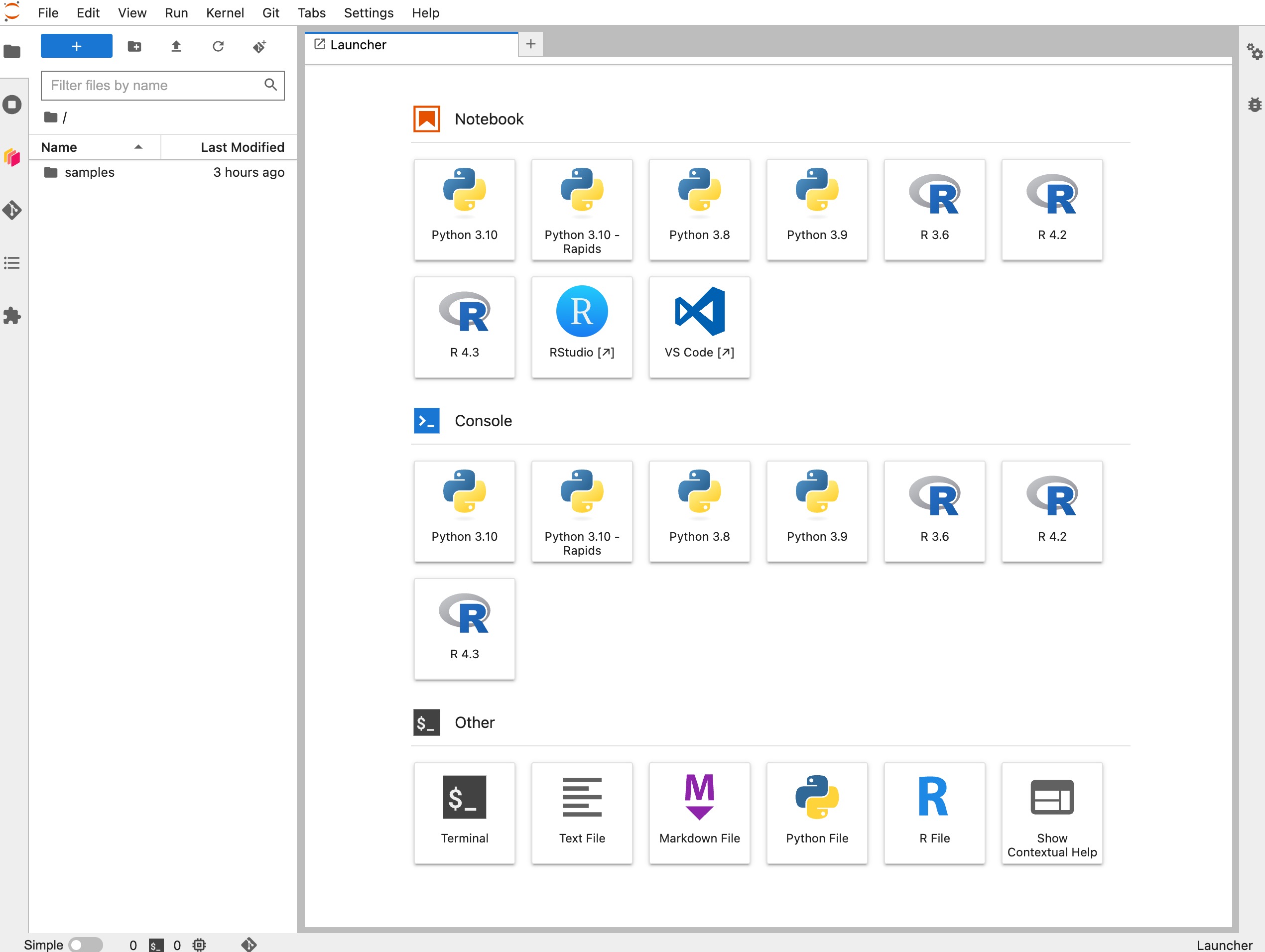Show Running Terminals and Kernels panel
The height and width of the screenshot is (952, 1265).
point(12,105)
